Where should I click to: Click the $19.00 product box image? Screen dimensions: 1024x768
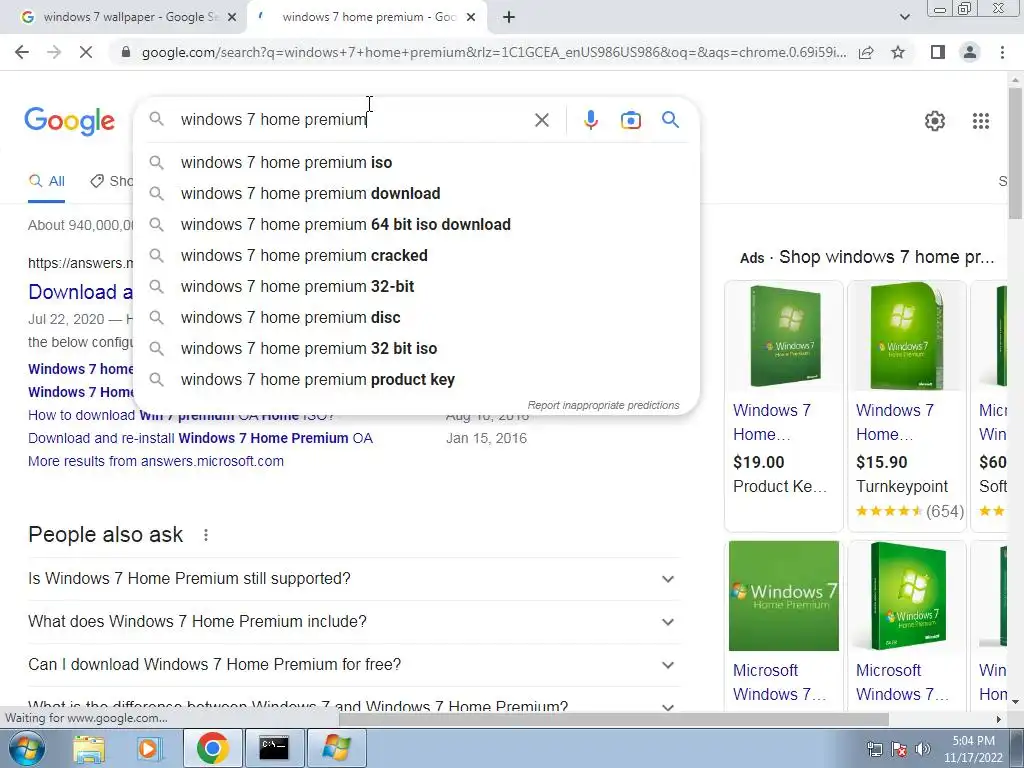coord(784,336)
